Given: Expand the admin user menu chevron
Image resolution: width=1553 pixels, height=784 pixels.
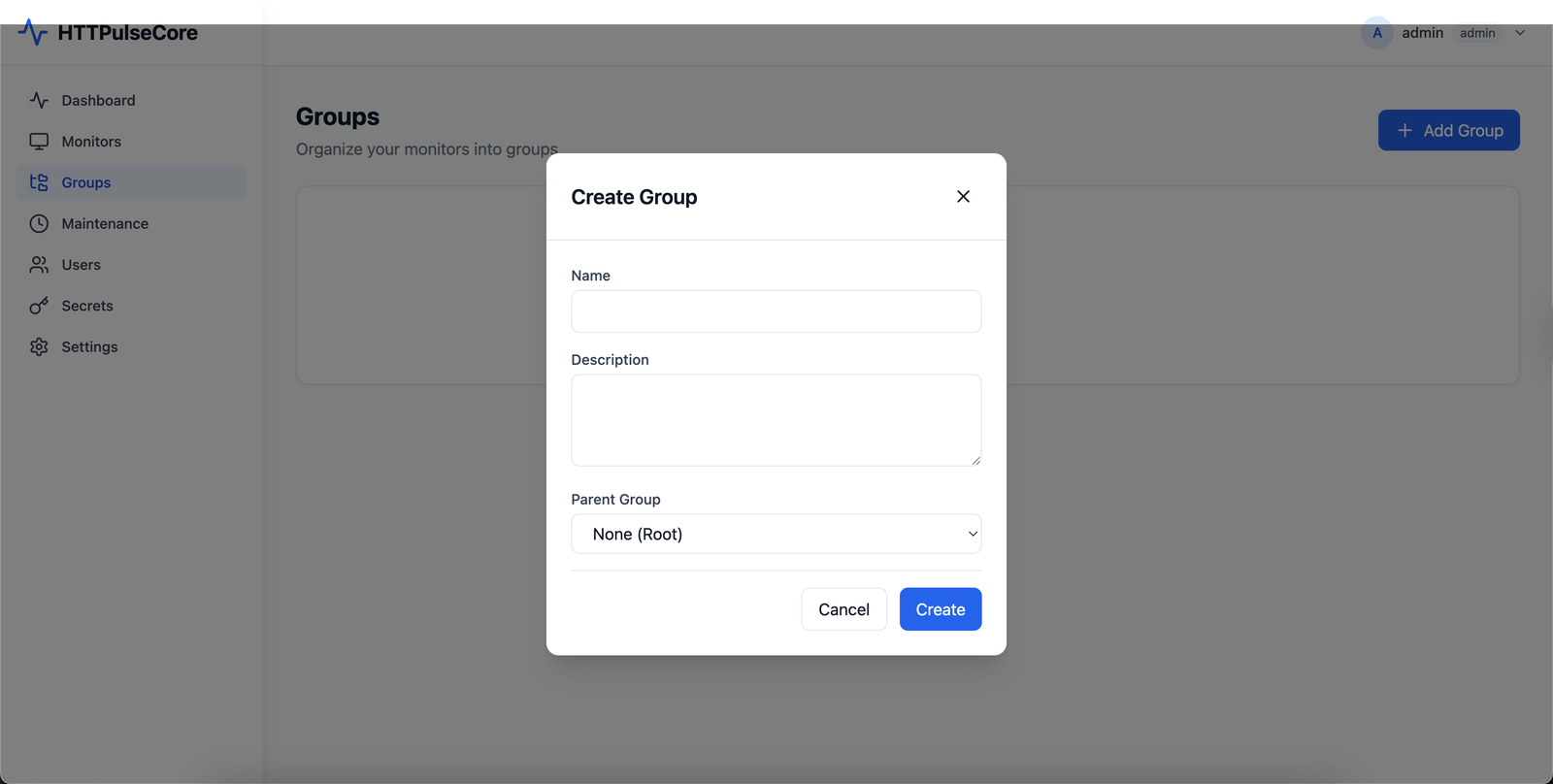Looking at the screenshot, I should pyautogui.click(x=1520, y=33).
